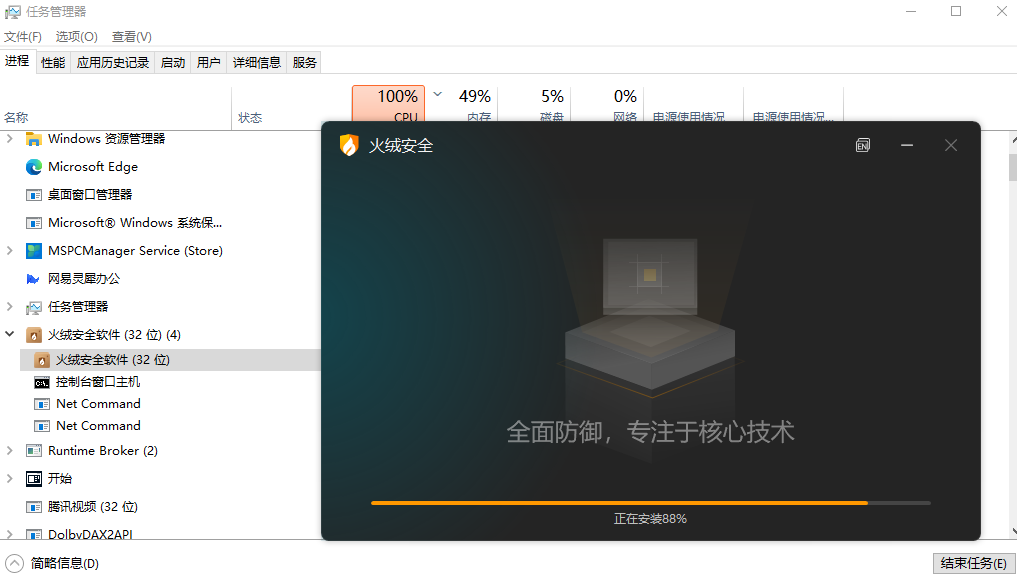Click the 火绒安全 shield logo
1017x588 pixels.
point(349,145)
